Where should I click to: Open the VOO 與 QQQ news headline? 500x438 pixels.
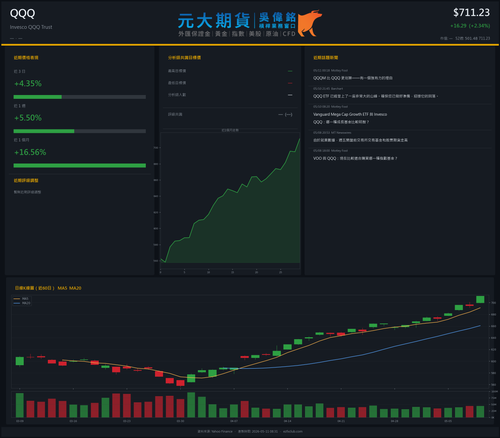(x=355, y=158)
